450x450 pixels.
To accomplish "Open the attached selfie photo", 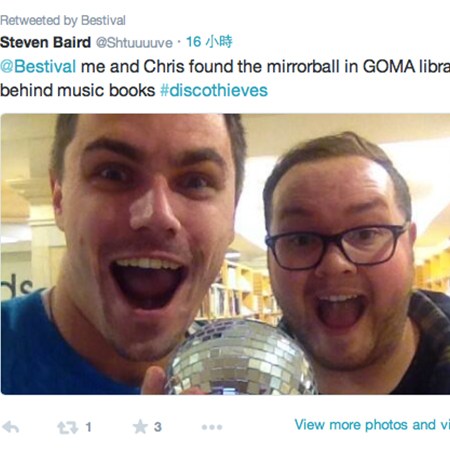I will (x=225, y=254).
